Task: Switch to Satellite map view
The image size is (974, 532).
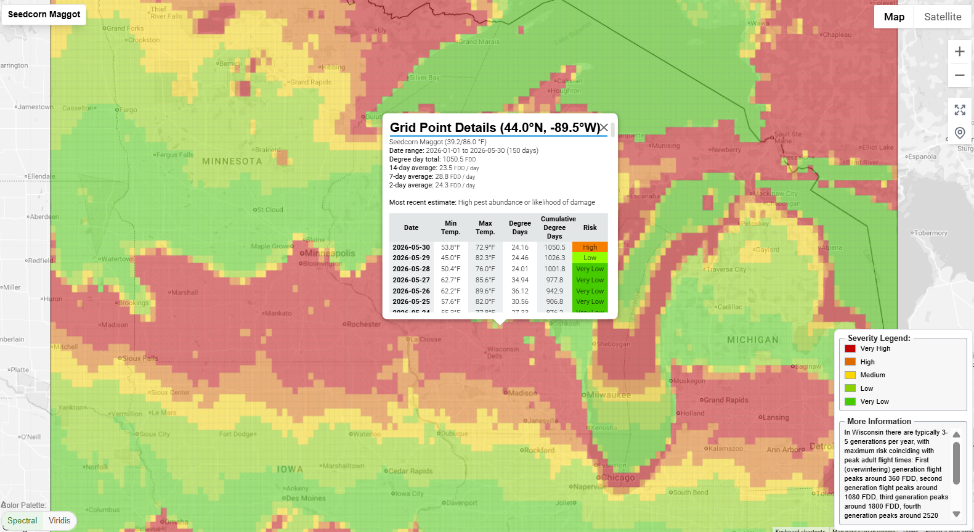Action: [942, 17]
